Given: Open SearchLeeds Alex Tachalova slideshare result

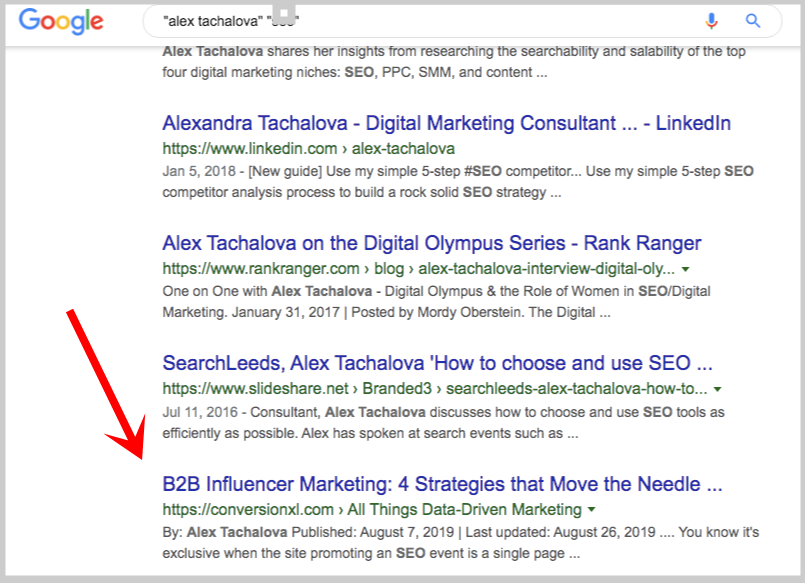Looking at the screenshot, I should point(437,363).
